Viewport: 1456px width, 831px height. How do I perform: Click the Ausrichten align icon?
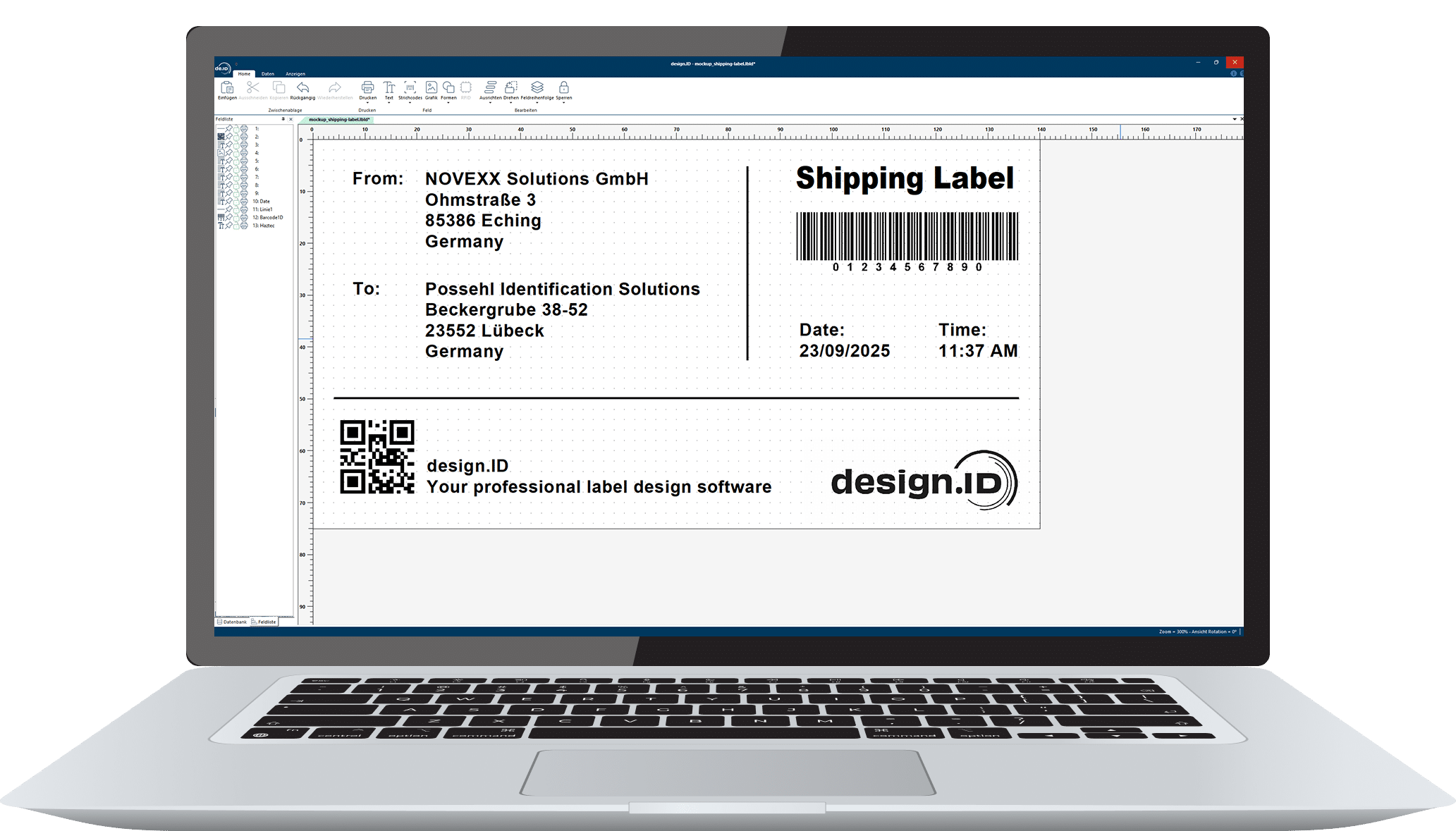[x=490, y=87]
